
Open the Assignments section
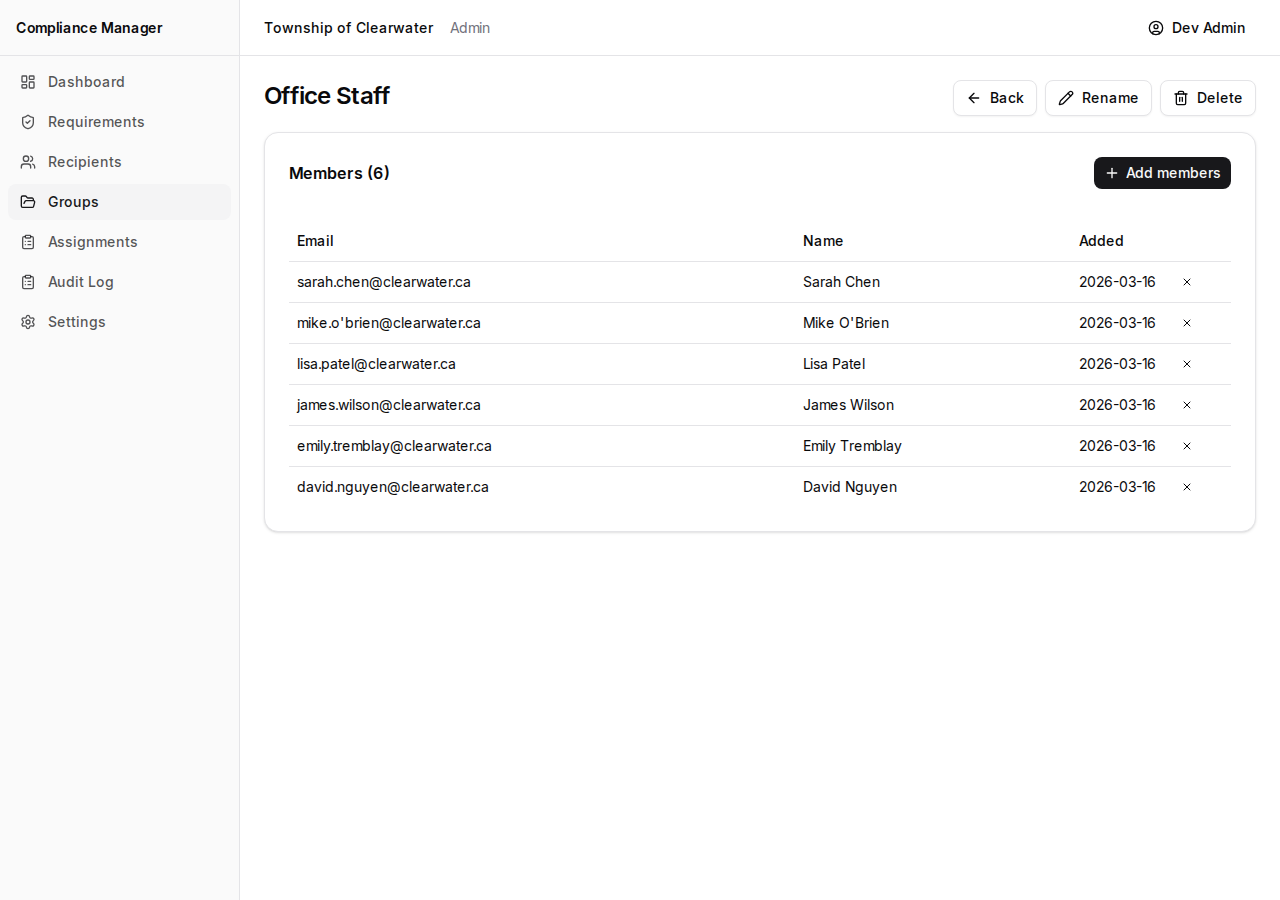pyautogui.click(x=119, y=242)
